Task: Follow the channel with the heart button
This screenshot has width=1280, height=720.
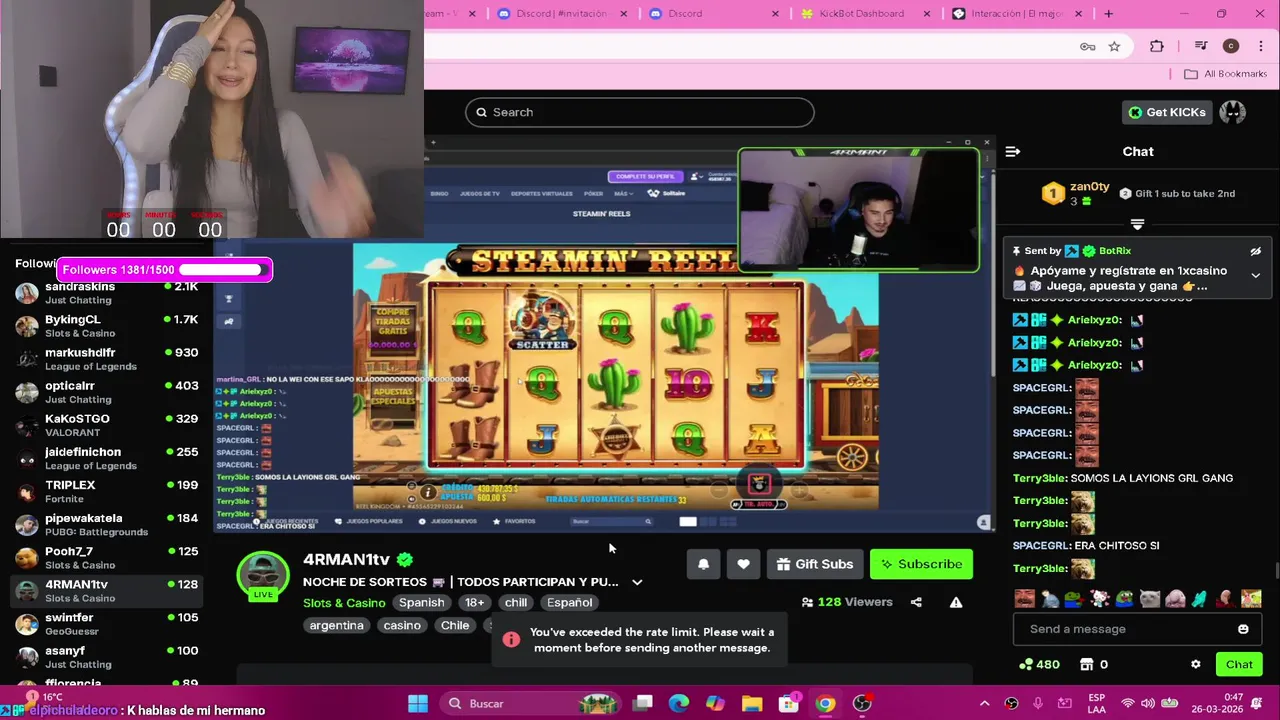Action: 743,564
